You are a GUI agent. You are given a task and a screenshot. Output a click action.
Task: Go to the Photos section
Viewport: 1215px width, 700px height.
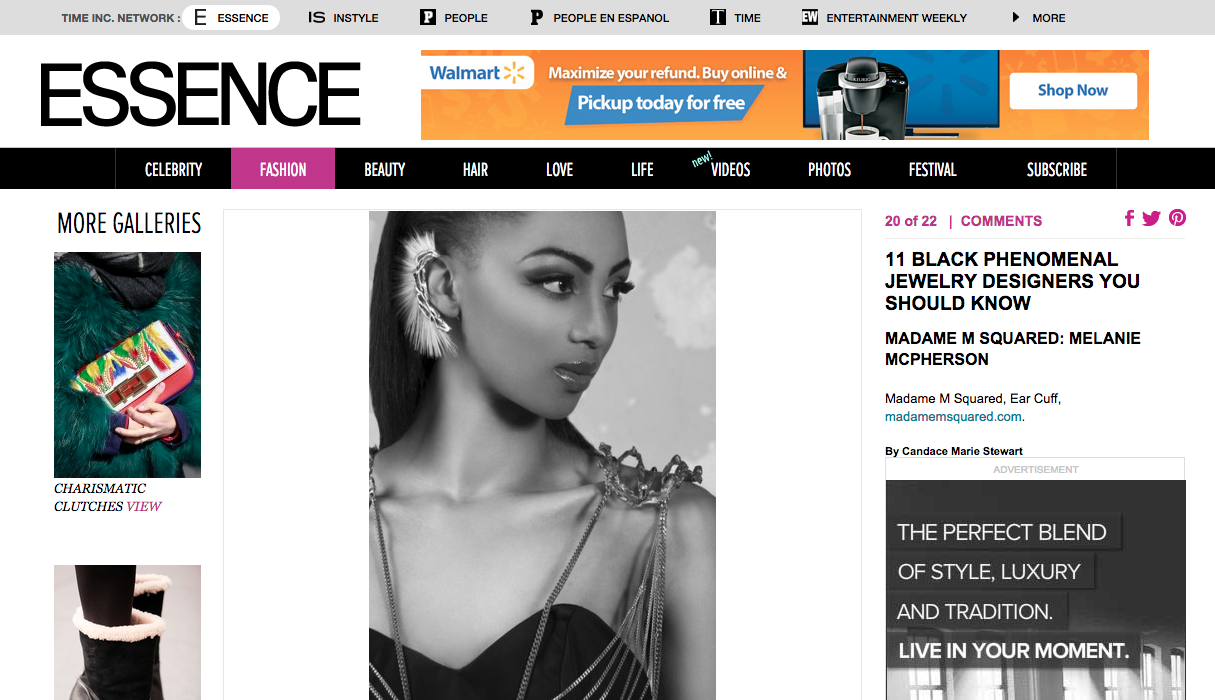point(829,169)
